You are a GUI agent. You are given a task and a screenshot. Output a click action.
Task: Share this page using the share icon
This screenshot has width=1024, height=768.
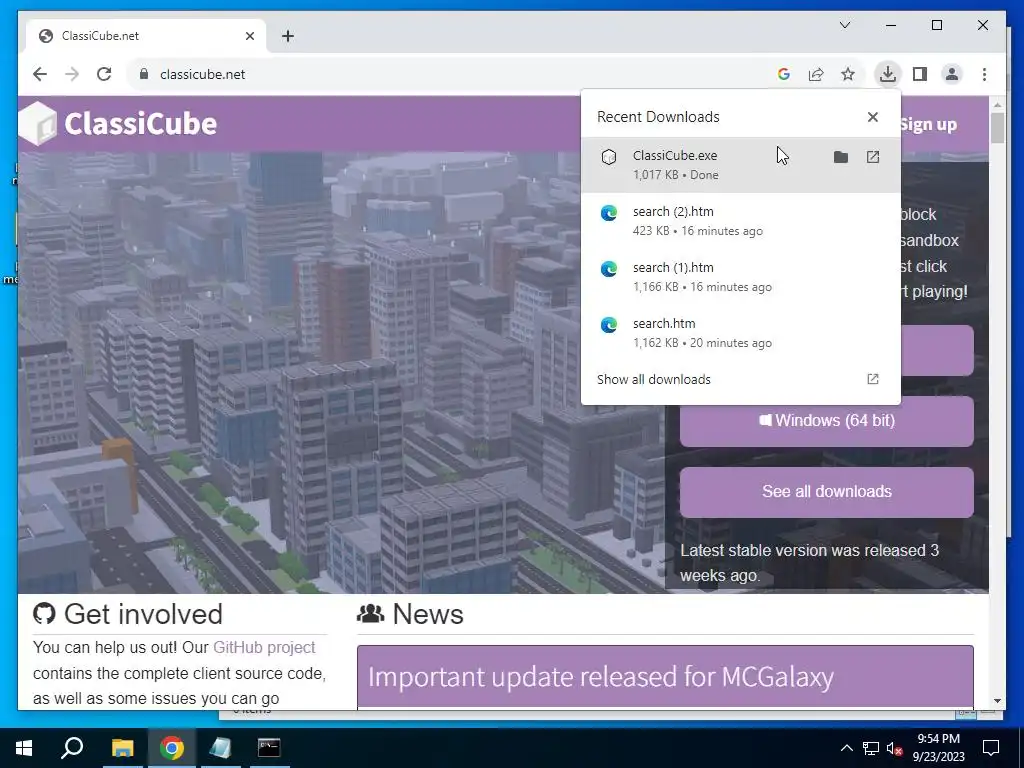click(x=816, y=74)
